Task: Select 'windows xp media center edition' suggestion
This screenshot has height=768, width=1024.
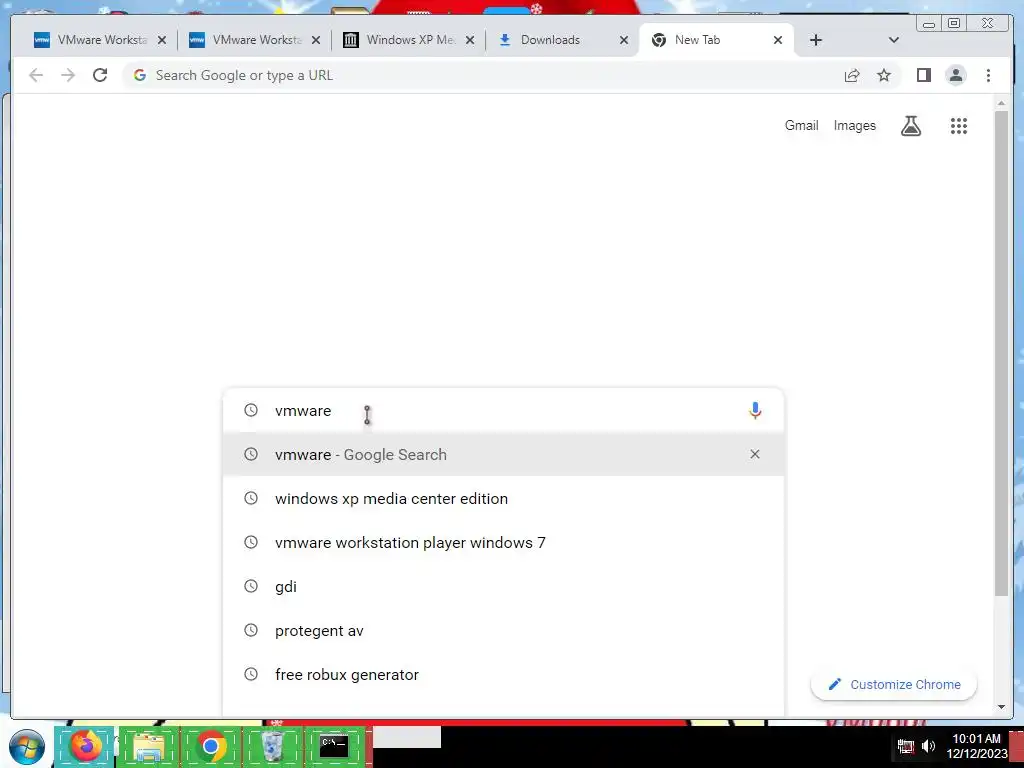Action: [503, 498]
